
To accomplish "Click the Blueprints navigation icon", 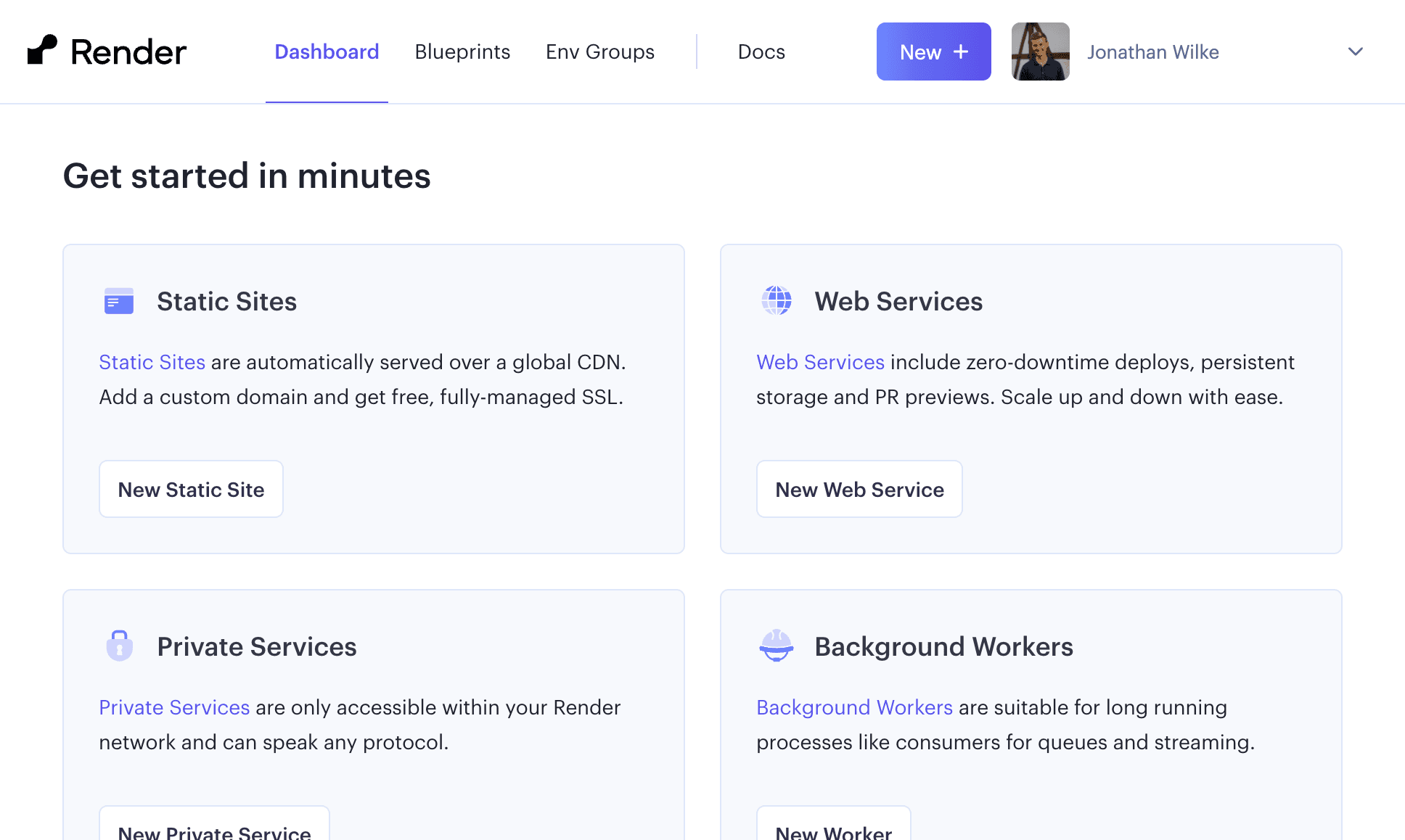I will pyautogui.click(x=462, y=51).
